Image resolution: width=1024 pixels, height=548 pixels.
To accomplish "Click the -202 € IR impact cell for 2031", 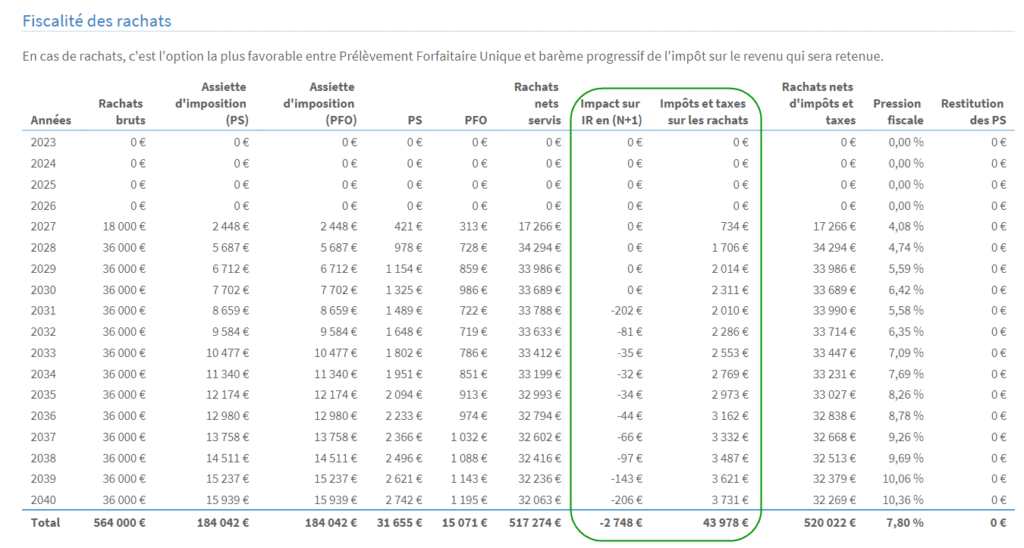I will pyautogui.click(x=626, y=311).
